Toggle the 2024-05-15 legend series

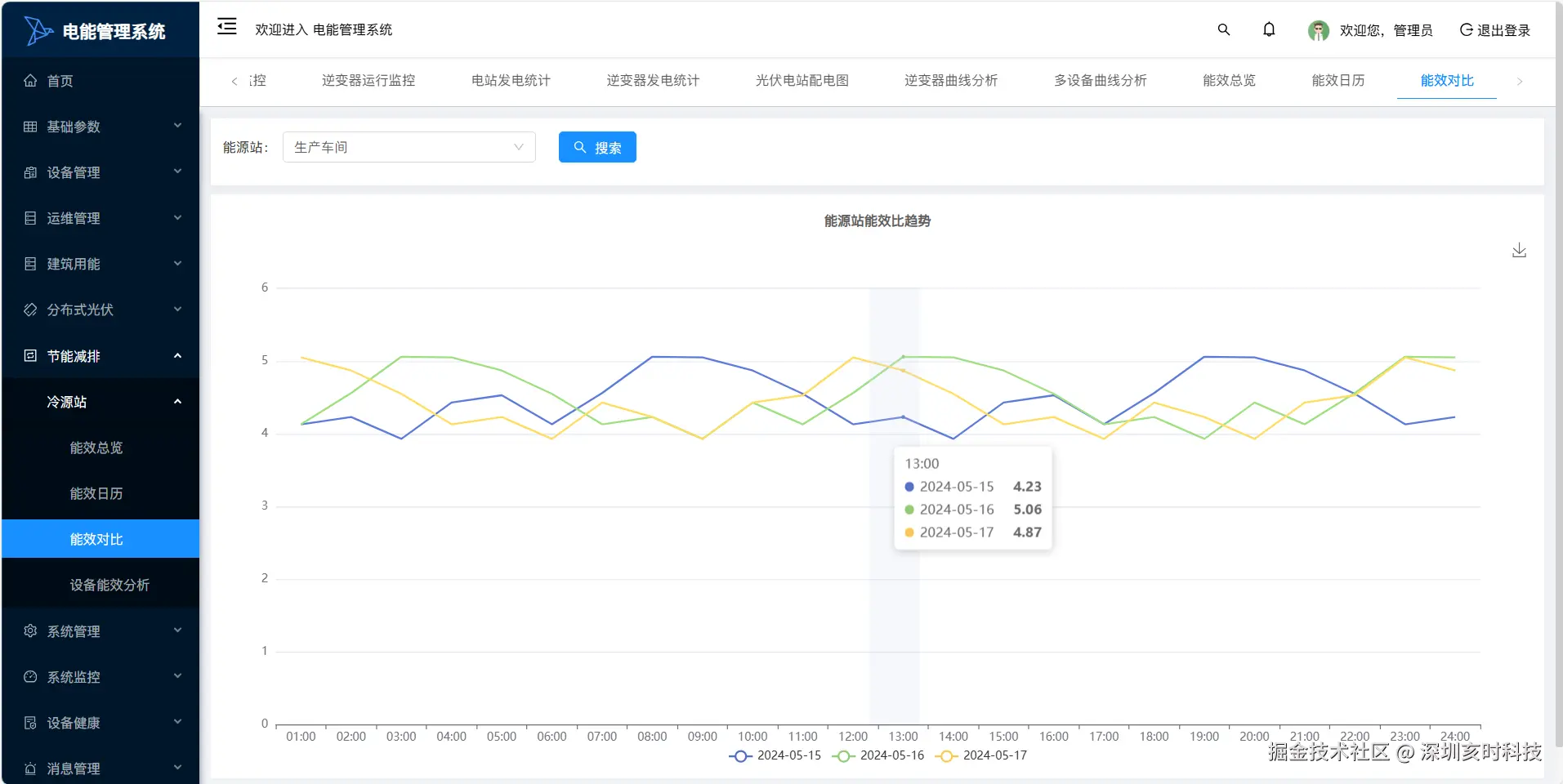(x=775, y=755)
